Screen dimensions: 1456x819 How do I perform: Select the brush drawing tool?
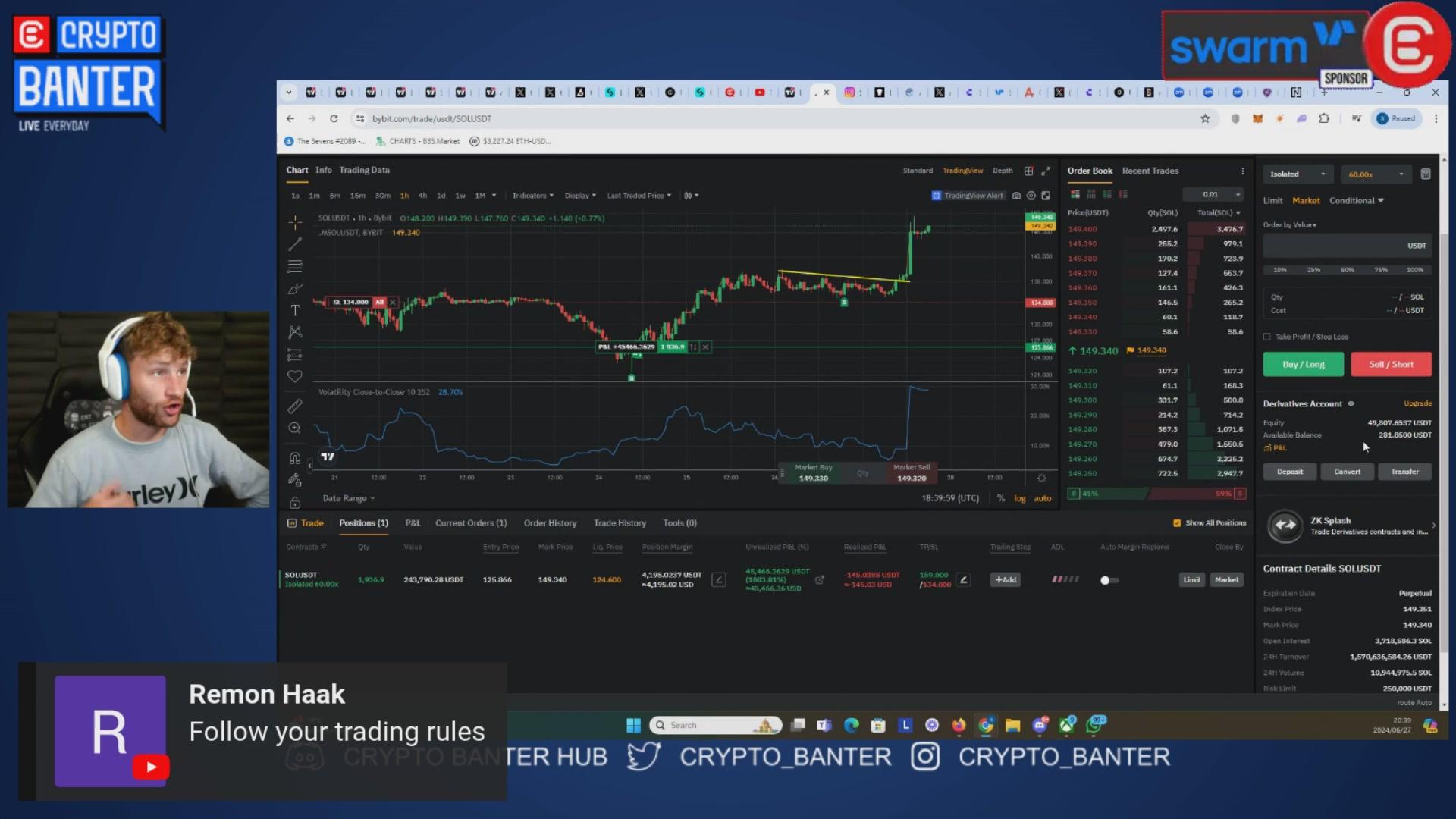click(295, 289)
